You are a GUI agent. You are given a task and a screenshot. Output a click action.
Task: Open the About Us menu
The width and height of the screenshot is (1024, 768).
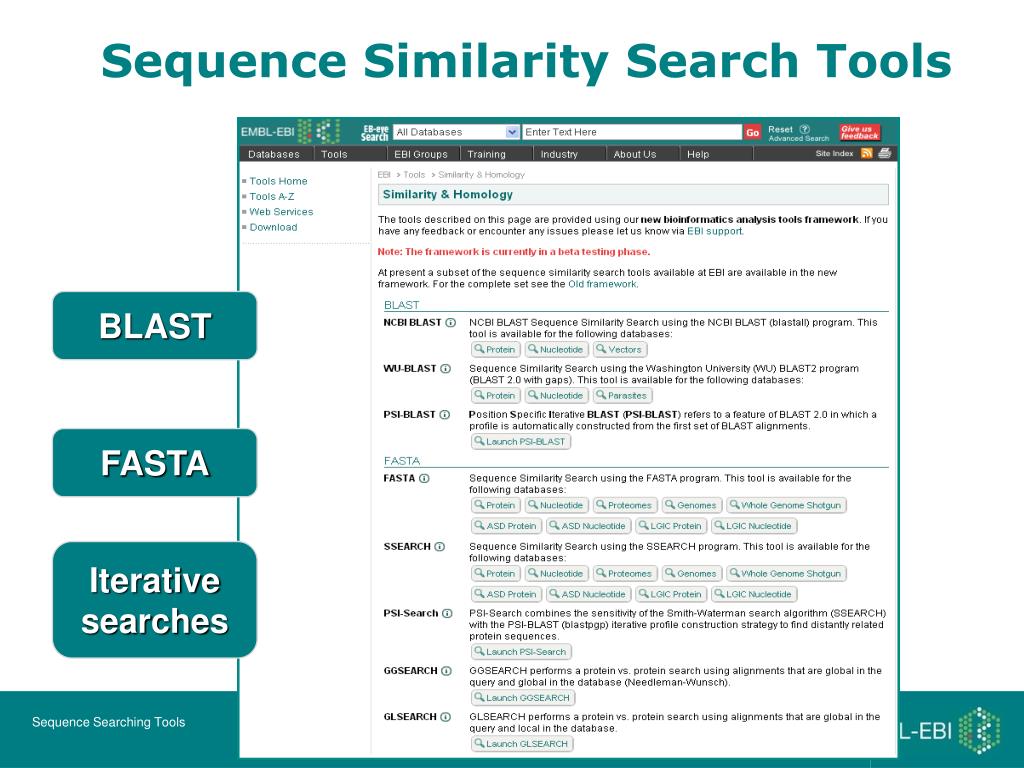pyautogui.click(x=635, y=154)
